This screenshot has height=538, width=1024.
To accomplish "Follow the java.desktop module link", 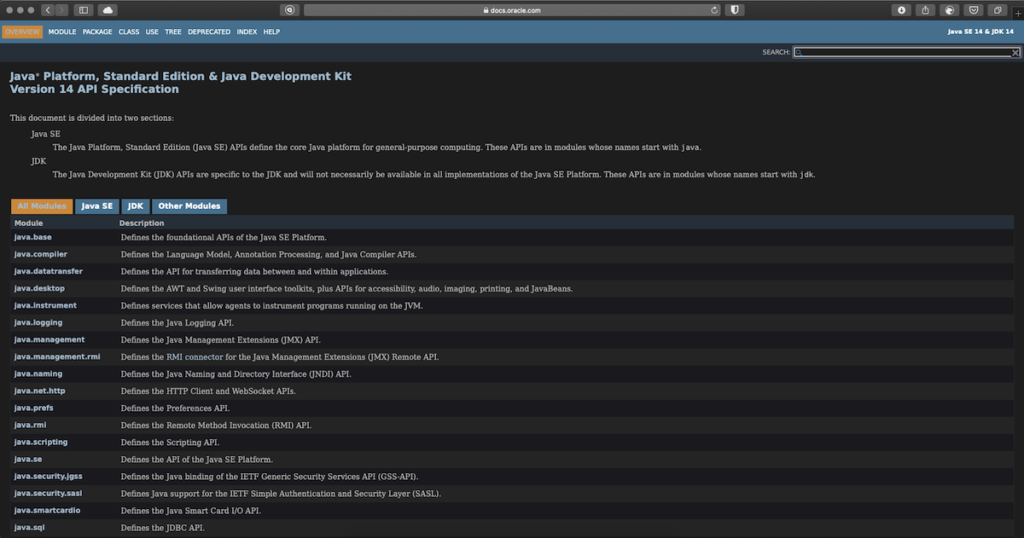I will click(x=40, y=288).
